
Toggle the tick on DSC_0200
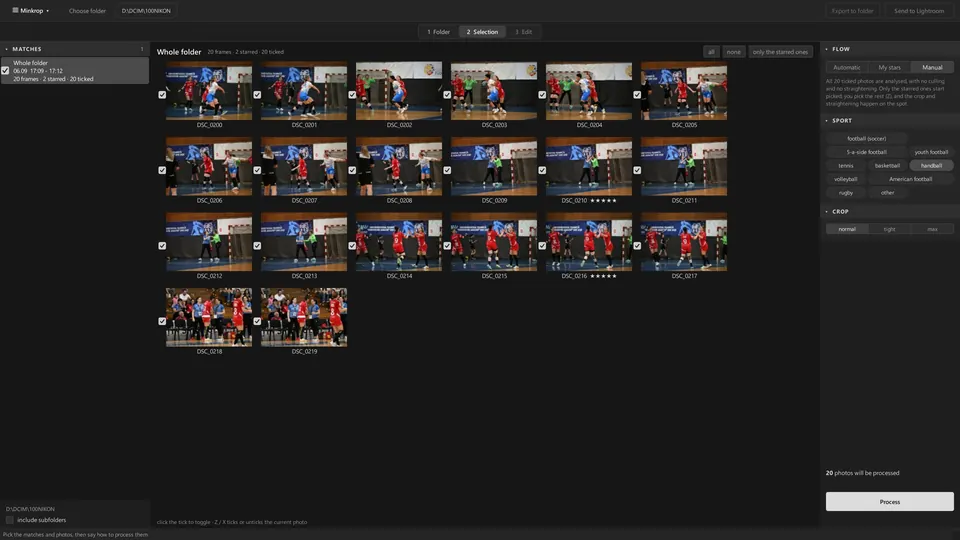coord(162,95)
